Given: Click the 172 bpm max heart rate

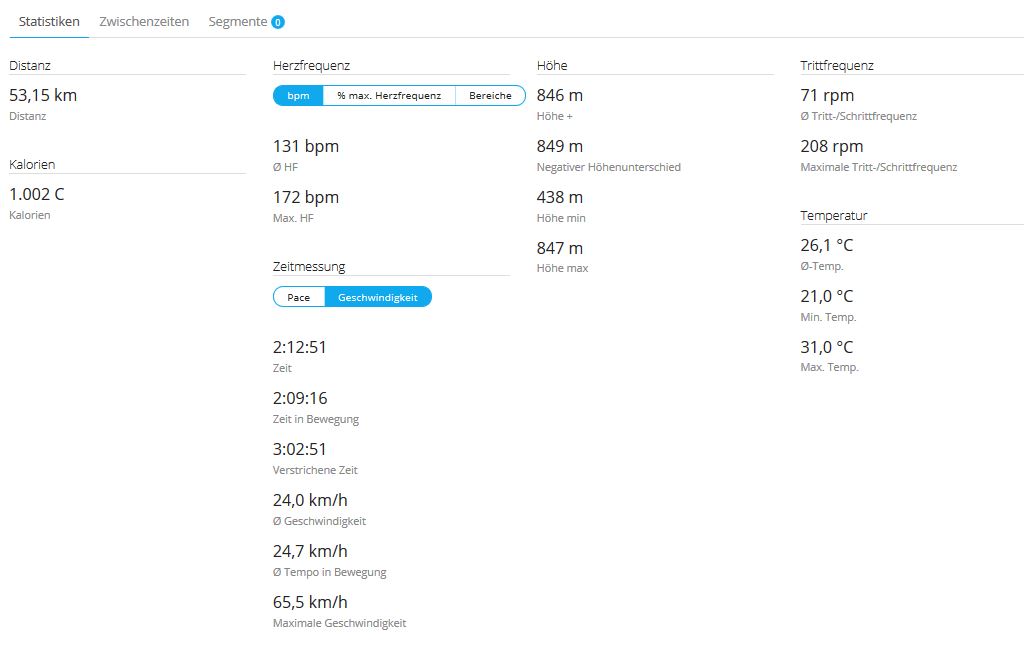Looking at the screenshot, I should coord(306,197).
